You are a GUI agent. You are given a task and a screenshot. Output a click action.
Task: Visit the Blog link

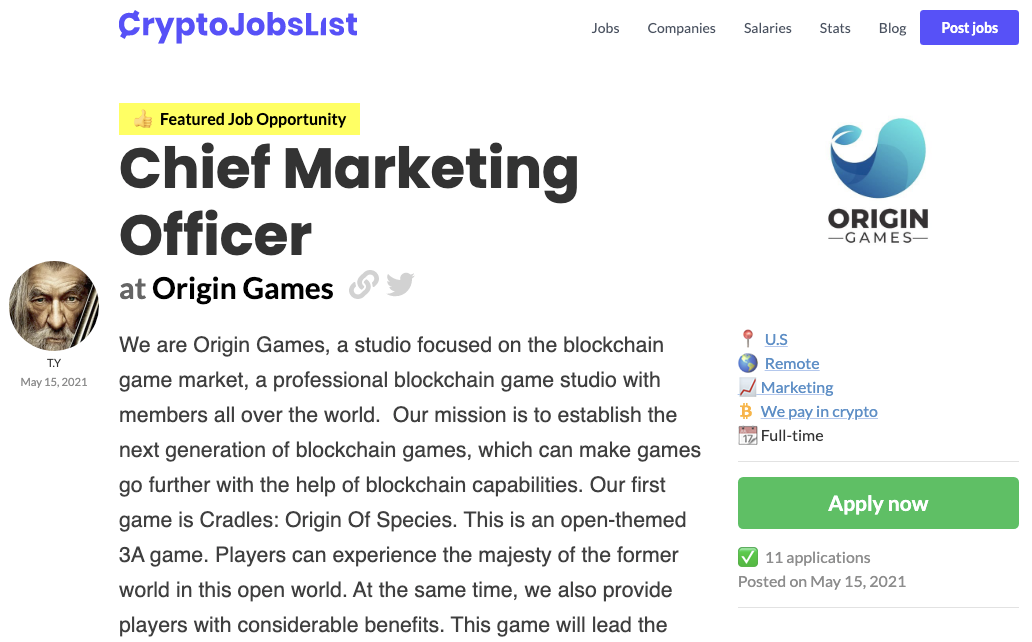pos(892,28)
